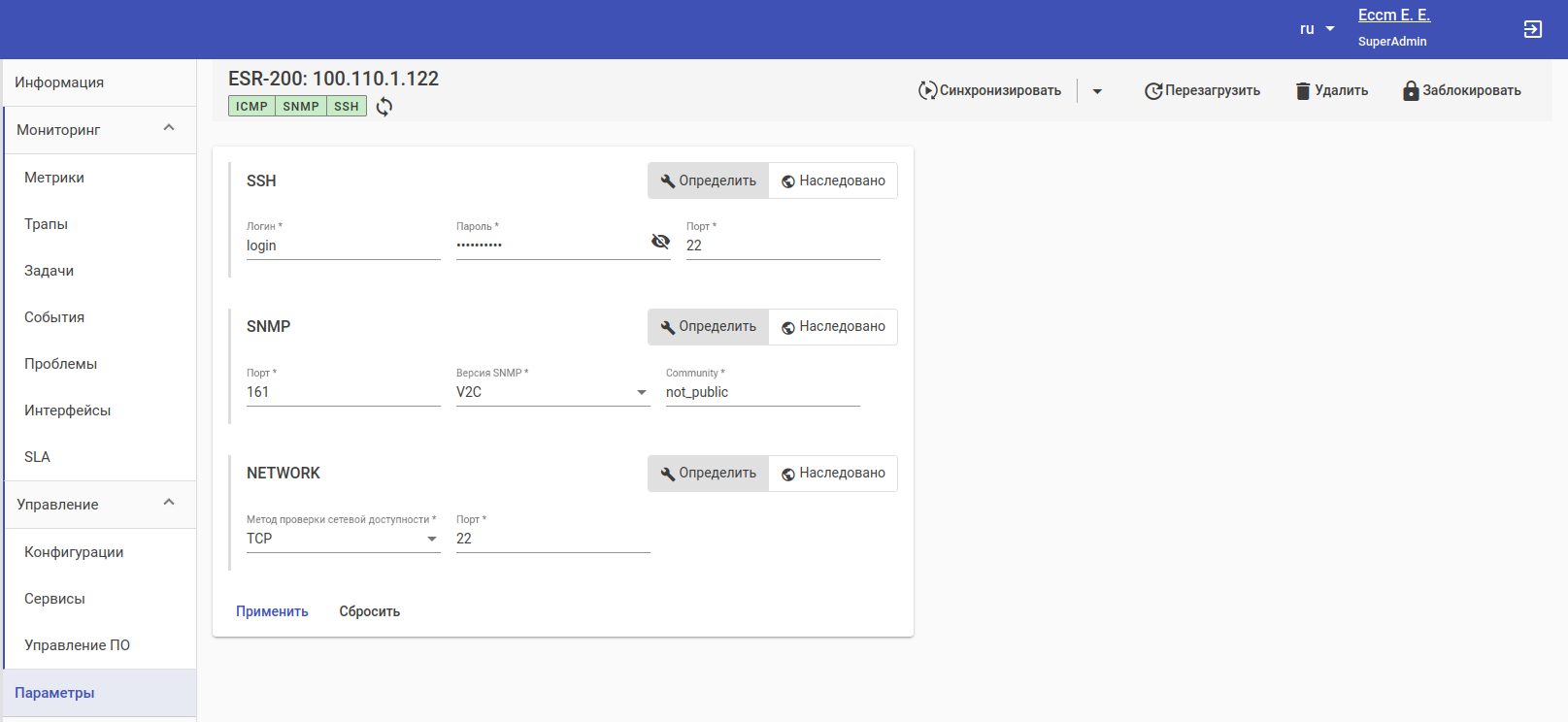Screen dimensions: 1568x722
Task: Open Метрики in sidebar
Action: pos(100,178)
